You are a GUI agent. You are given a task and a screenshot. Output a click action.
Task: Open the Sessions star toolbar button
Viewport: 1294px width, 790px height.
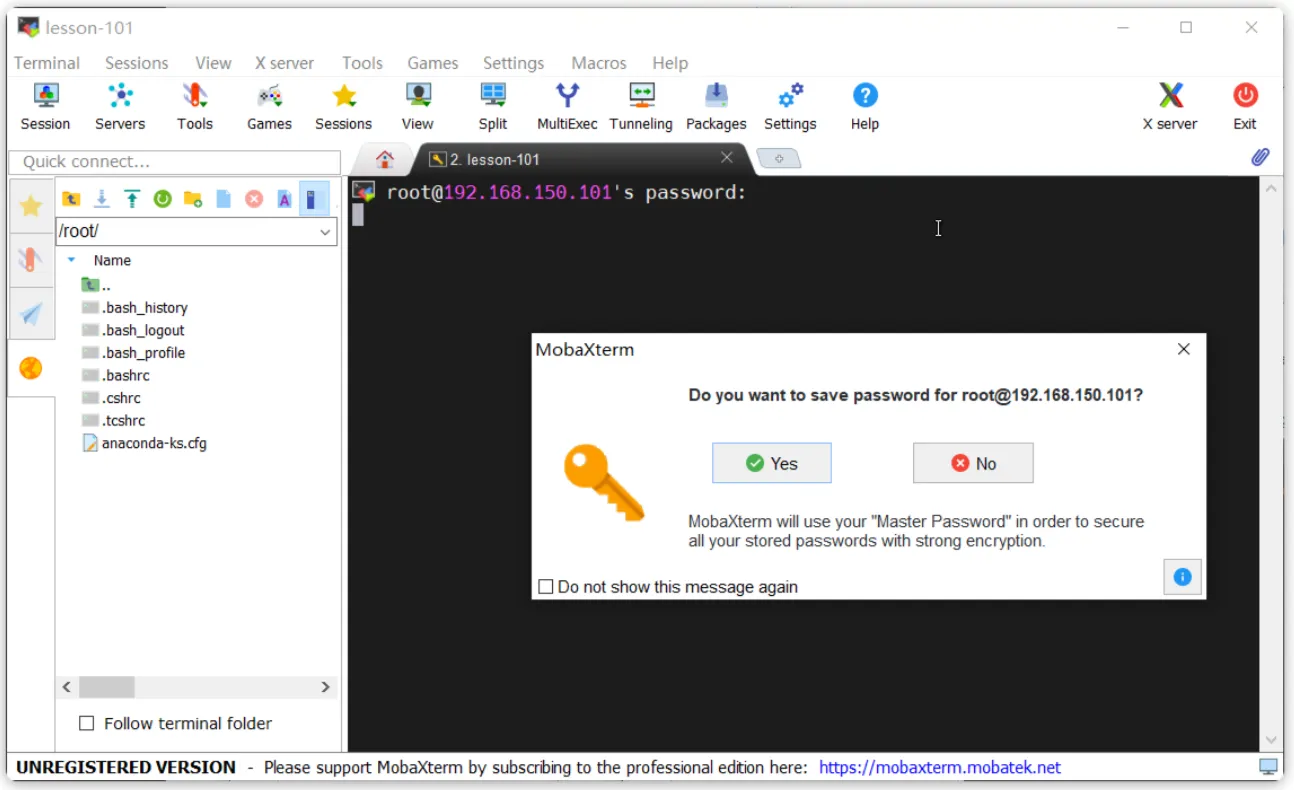pyautogui.click(x=343, y=107)
